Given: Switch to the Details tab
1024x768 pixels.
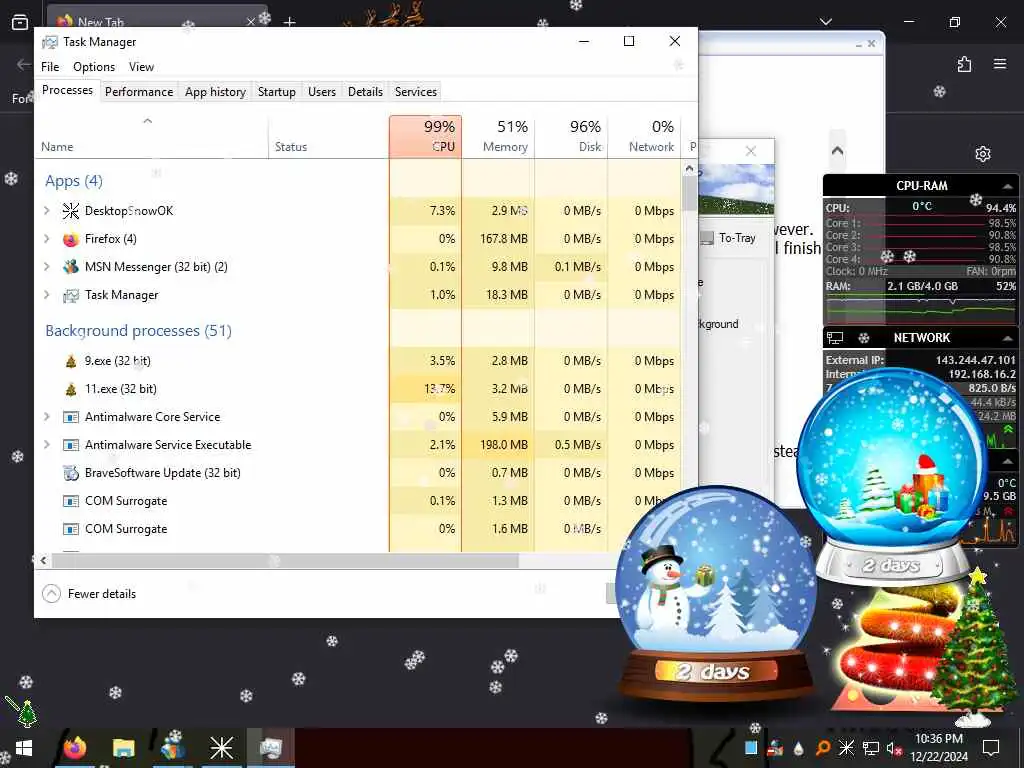Looking at the screenshot, I should pos(365,91).
